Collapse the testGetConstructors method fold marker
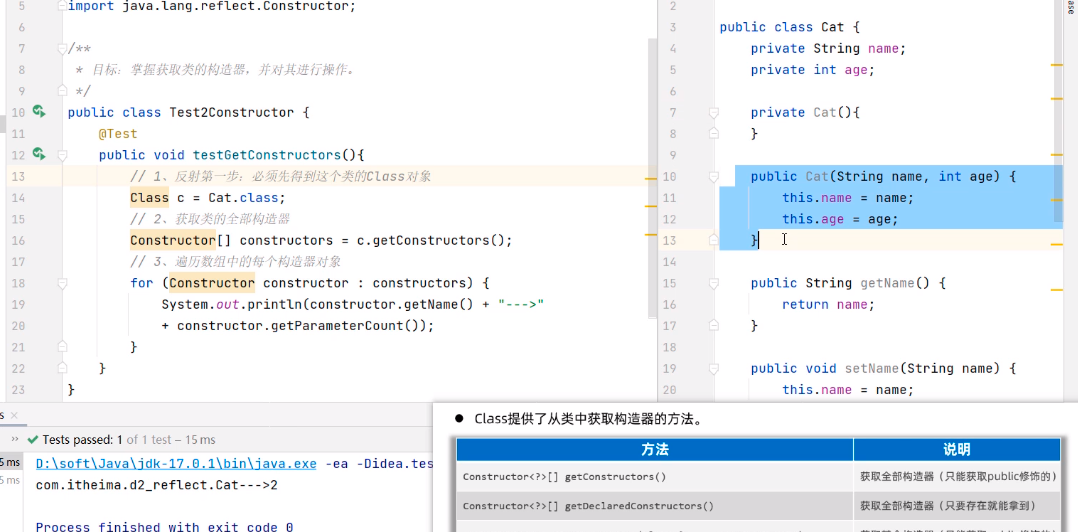This screenshot has width=1078, height=532. [x=63, y=155]
